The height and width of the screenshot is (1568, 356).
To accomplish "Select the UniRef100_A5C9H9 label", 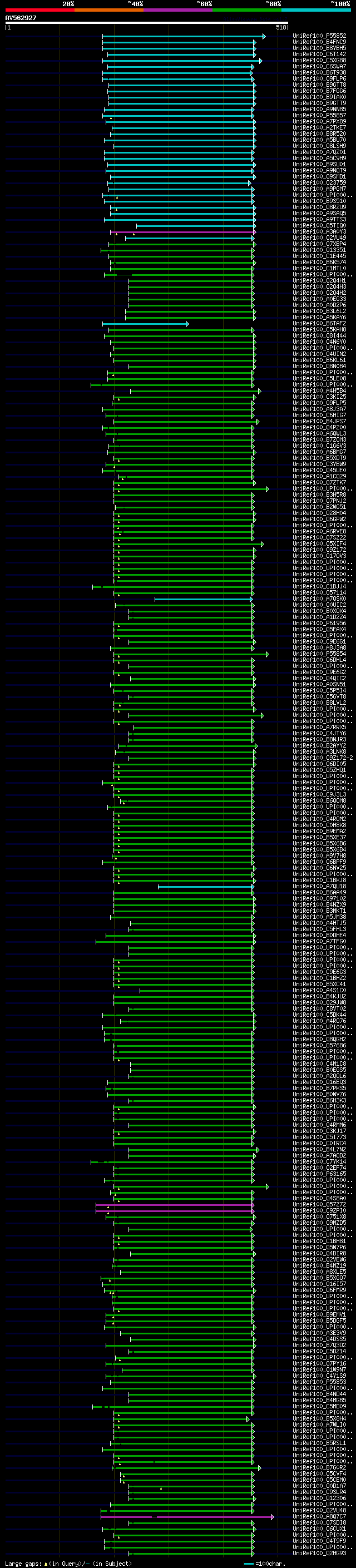I will tap(319, 159).
